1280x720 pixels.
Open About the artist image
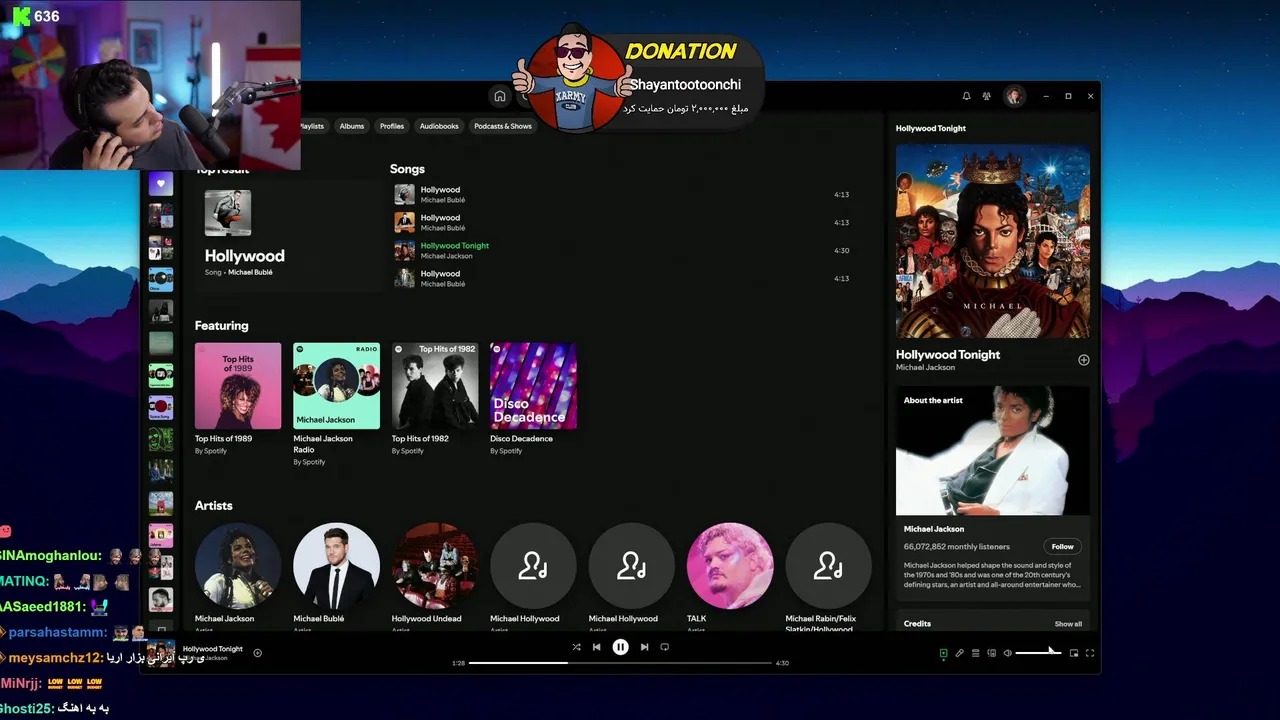coord(993,450)
